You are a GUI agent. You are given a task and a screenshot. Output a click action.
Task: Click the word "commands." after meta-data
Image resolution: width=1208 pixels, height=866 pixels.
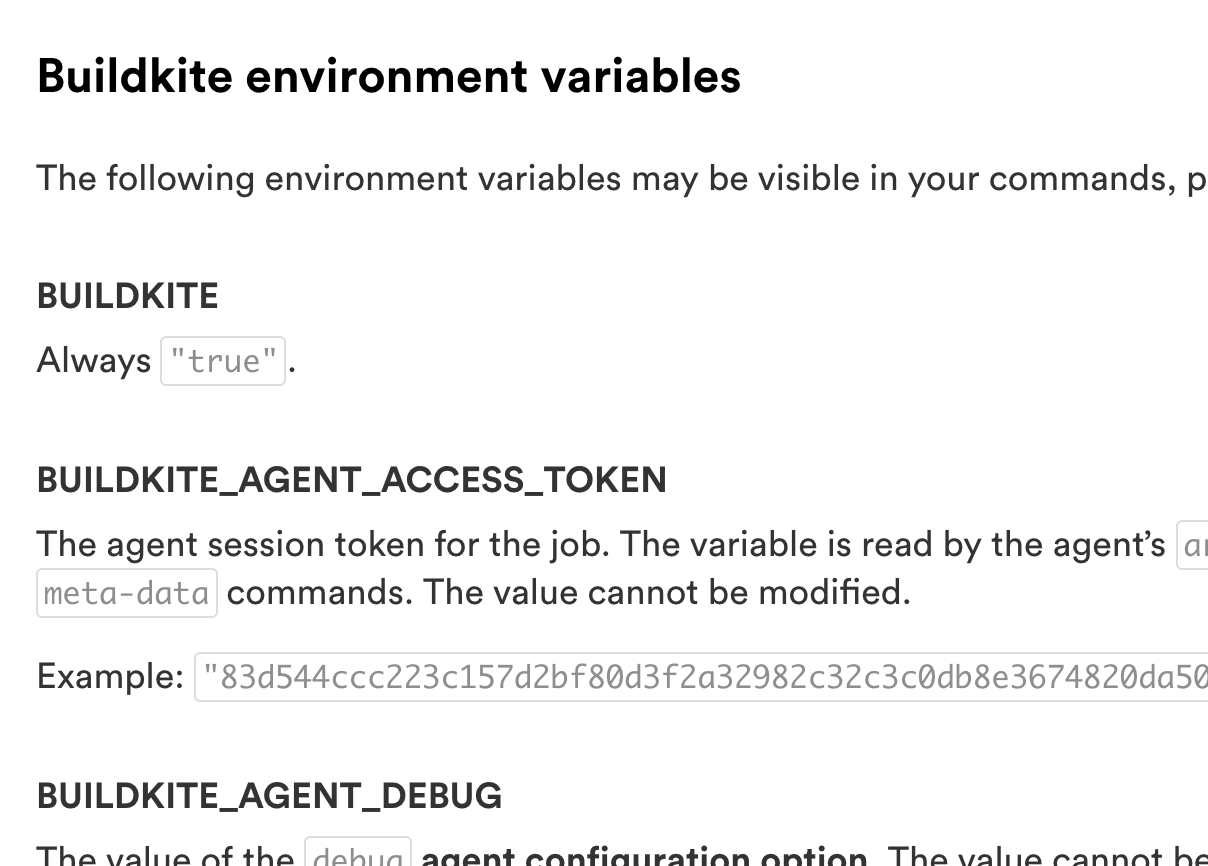[x=319, y=593]
